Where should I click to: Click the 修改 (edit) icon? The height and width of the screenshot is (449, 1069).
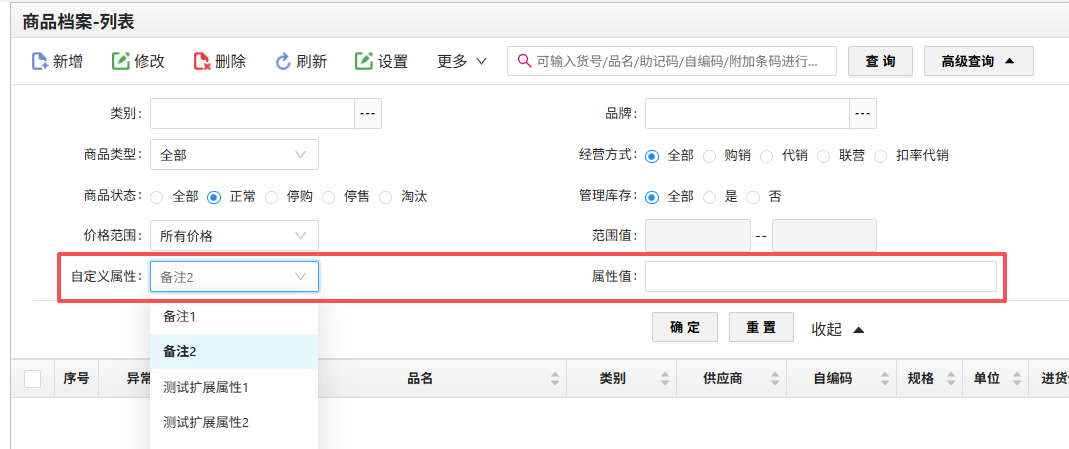(121, 62)
